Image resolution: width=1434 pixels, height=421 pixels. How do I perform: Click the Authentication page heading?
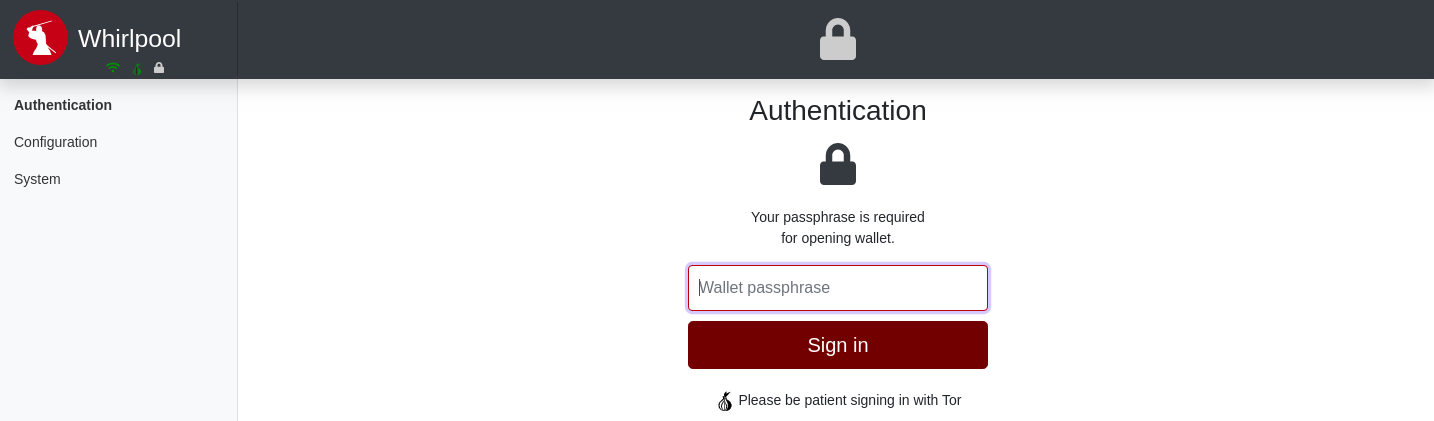coord(838,110)
